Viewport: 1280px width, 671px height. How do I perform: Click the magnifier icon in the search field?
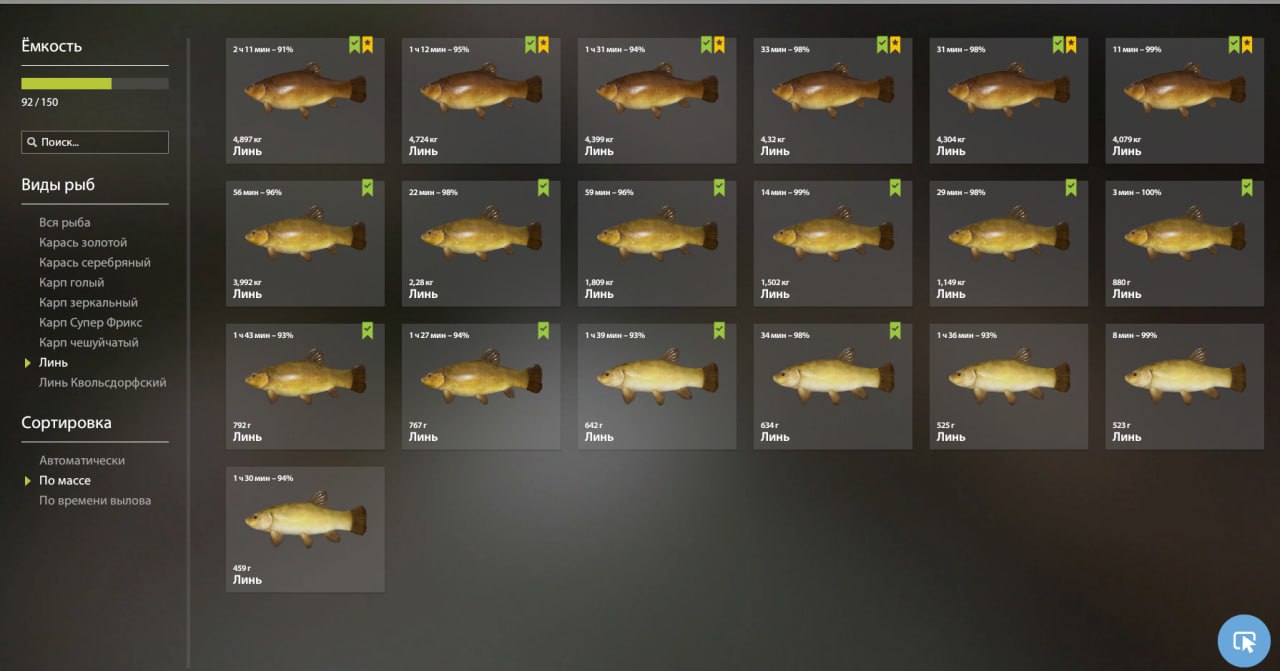click(x=32, y=142)
